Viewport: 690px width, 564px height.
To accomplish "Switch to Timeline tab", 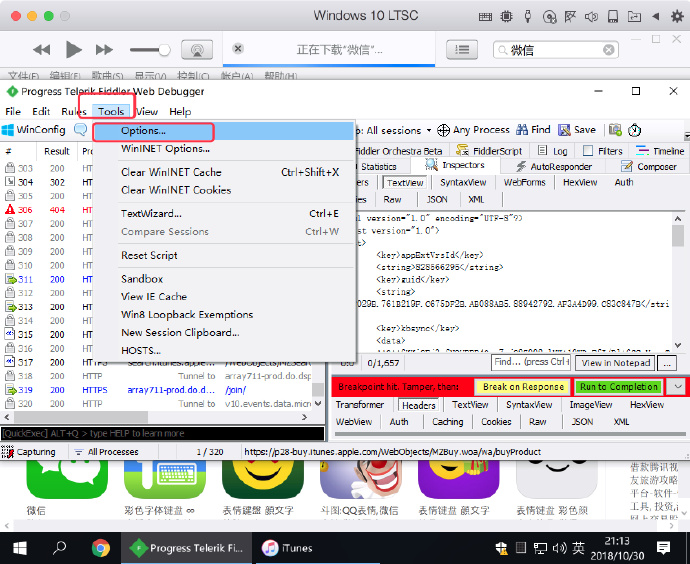I will point(660,151).
